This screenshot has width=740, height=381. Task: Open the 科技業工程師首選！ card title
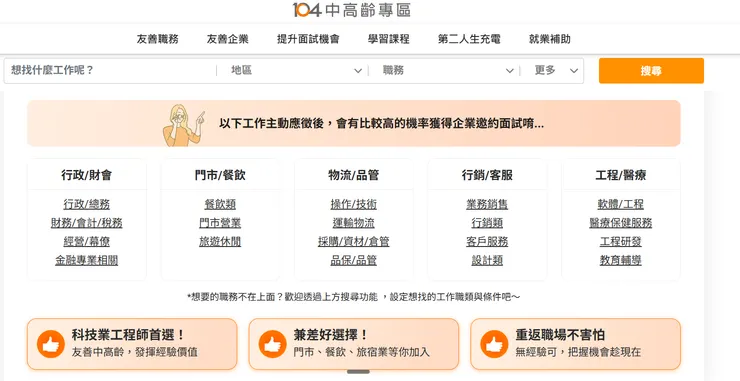(128, 335)
